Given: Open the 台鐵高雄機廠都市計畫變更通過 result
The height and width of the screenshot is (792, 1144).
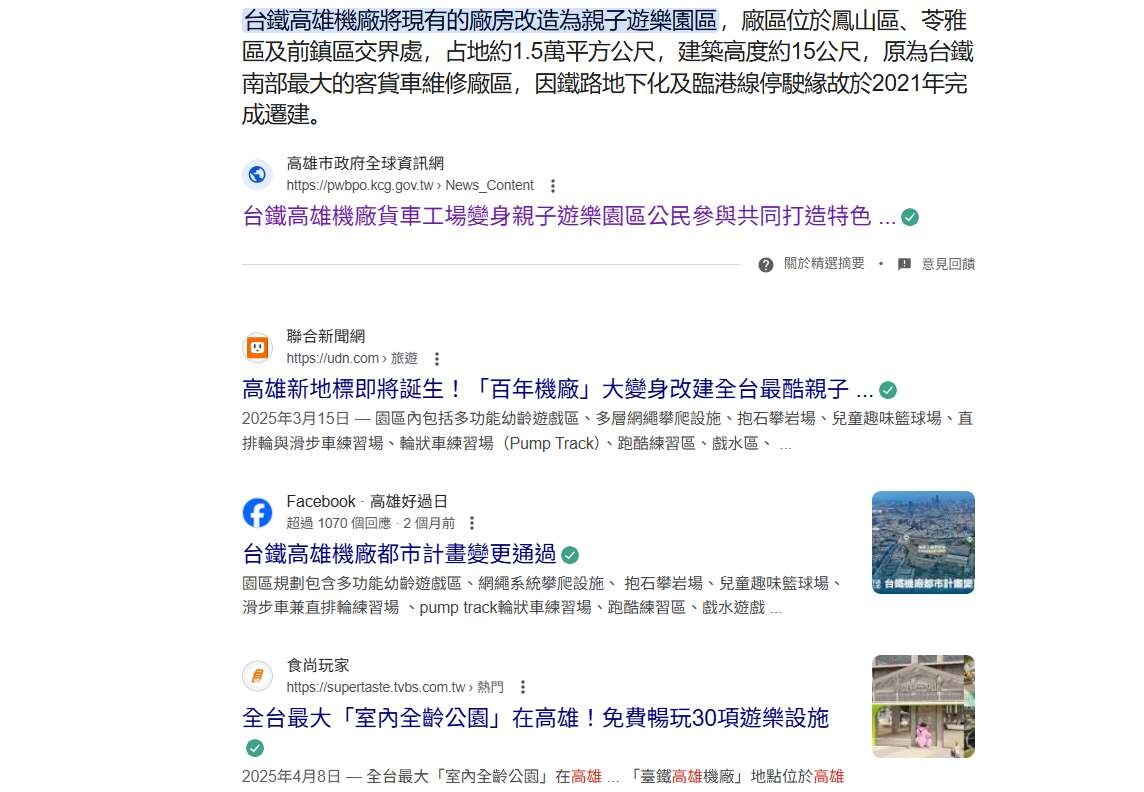Looking at the screenshot, I should tap(399, 554).
